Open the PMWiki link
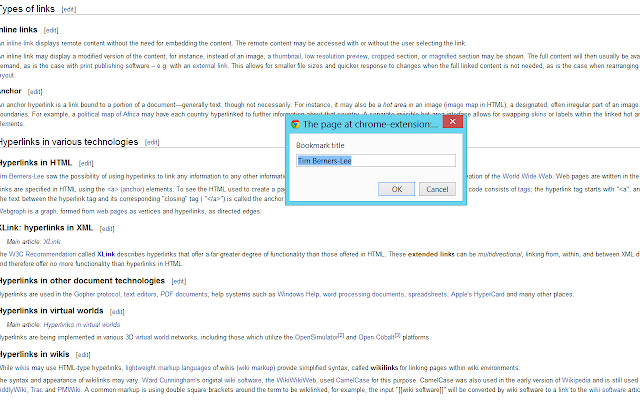640x400 pixels. 69,390
